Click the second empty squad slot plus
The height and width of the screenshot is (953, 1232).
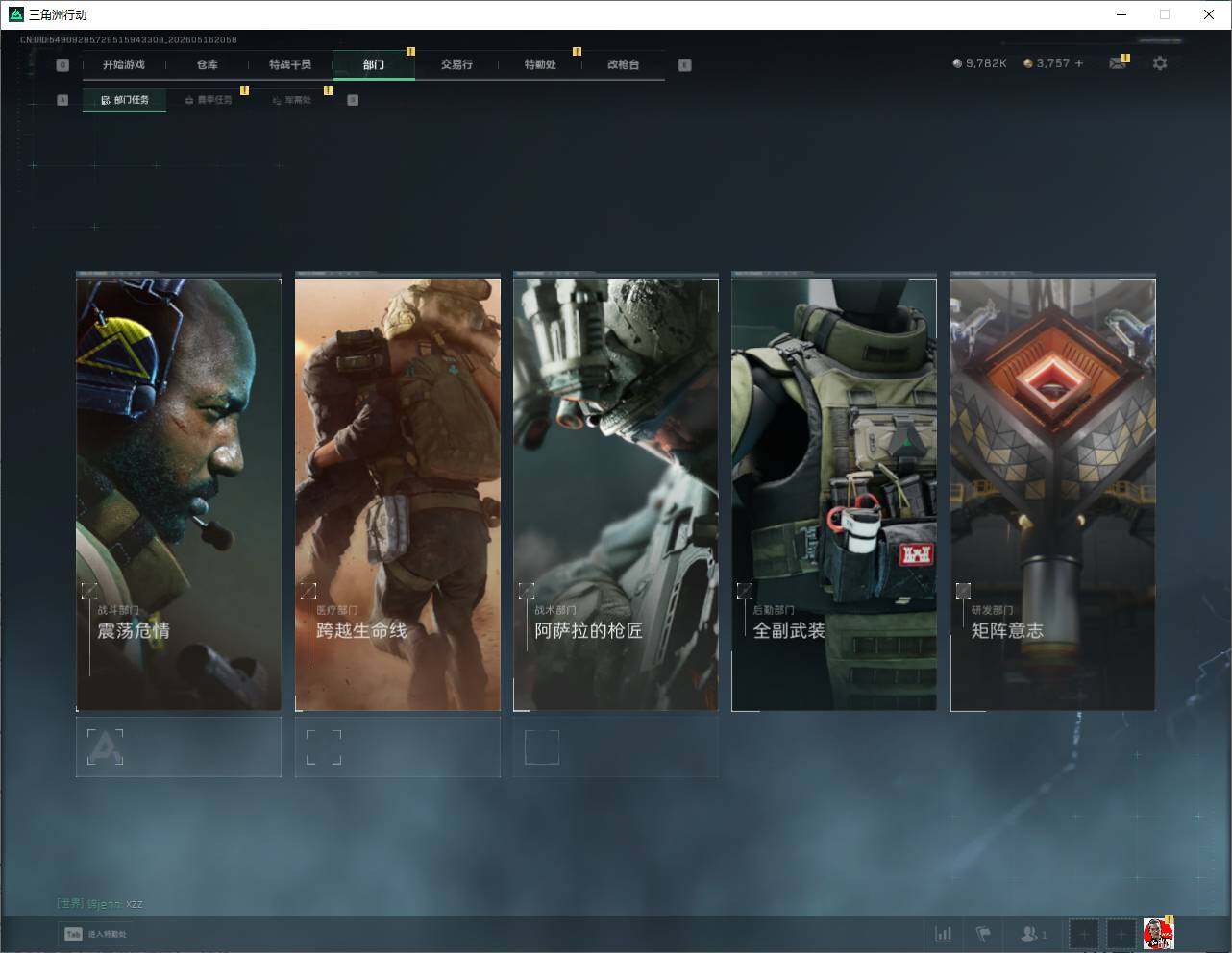[x=1121, y=934]
